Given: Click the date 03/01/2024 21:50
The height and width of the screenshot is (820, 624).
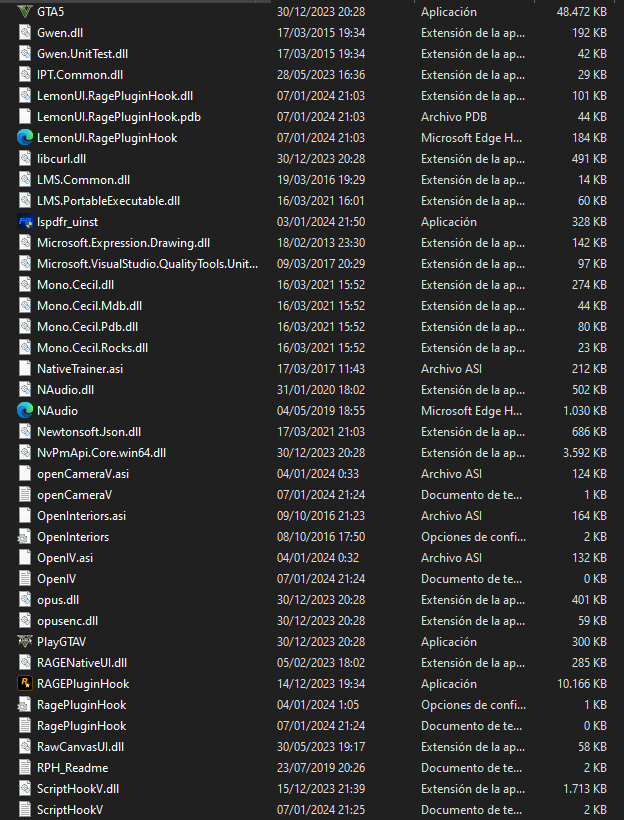Looking at the screenshot, I should coord(321,222).
